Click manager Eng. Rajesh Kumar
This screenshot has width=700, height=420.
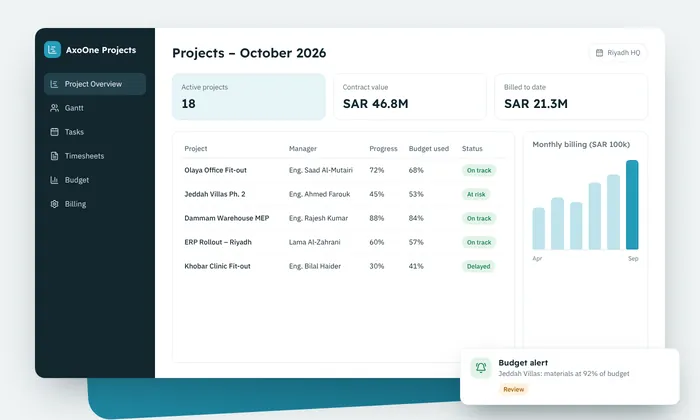coord(318,218)
